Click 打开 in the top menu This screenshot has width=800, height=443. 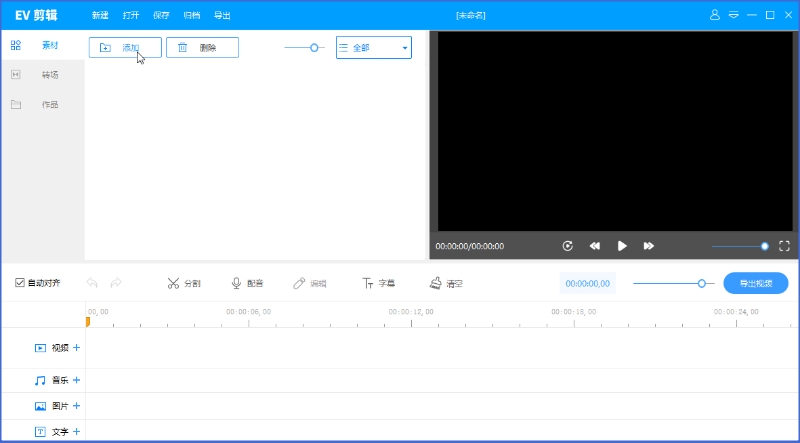pos(131,15)
